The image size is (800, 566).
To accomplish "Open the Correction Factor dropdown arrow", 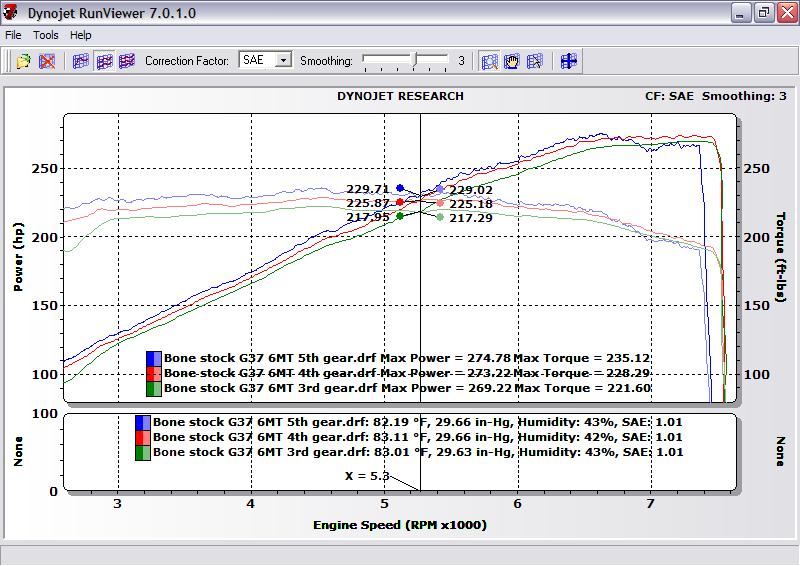I will pyautogui.click(x=283, y=60).
